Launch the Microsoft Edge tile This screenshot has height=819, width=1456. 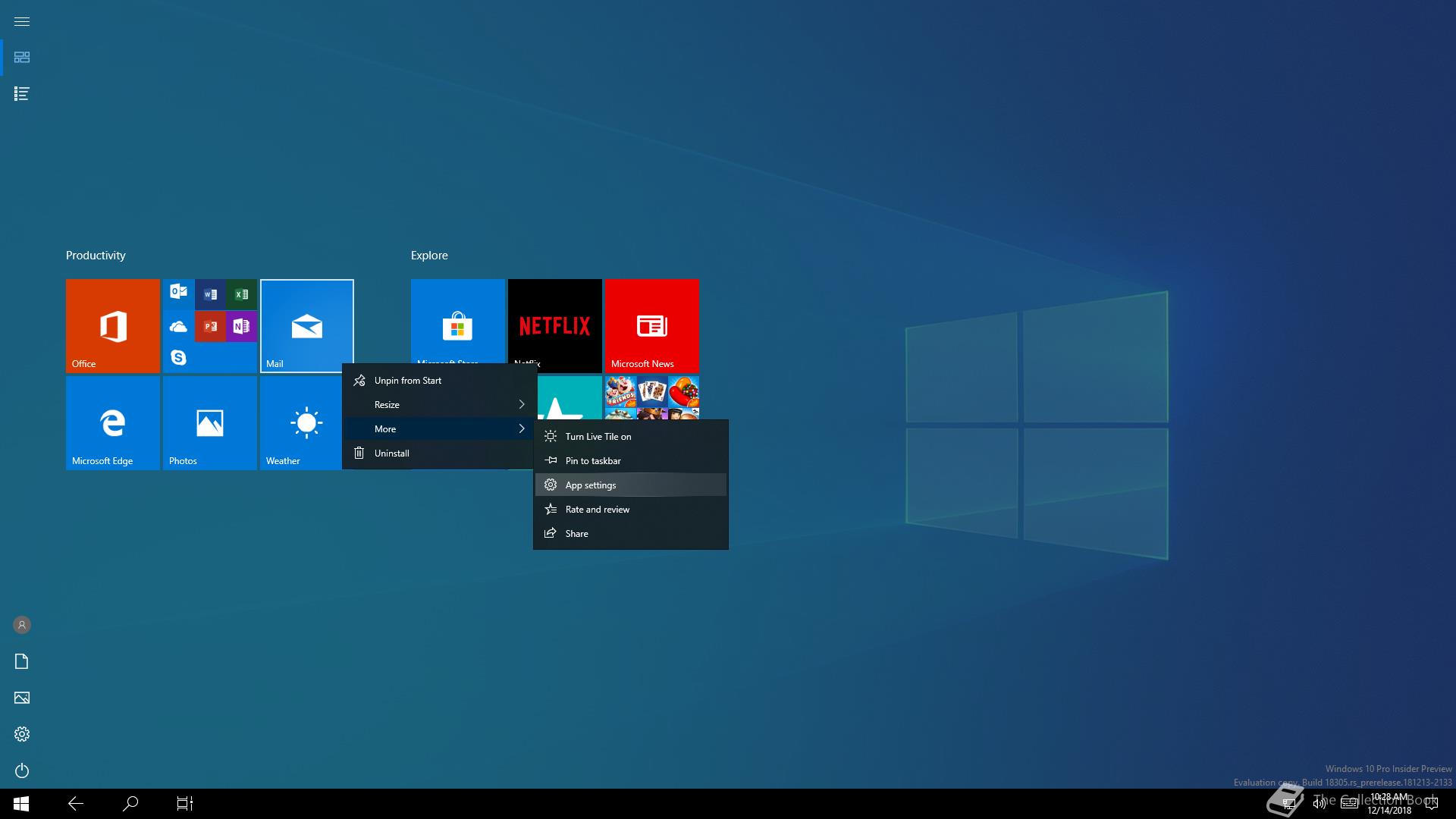click(x=113, y=423)
